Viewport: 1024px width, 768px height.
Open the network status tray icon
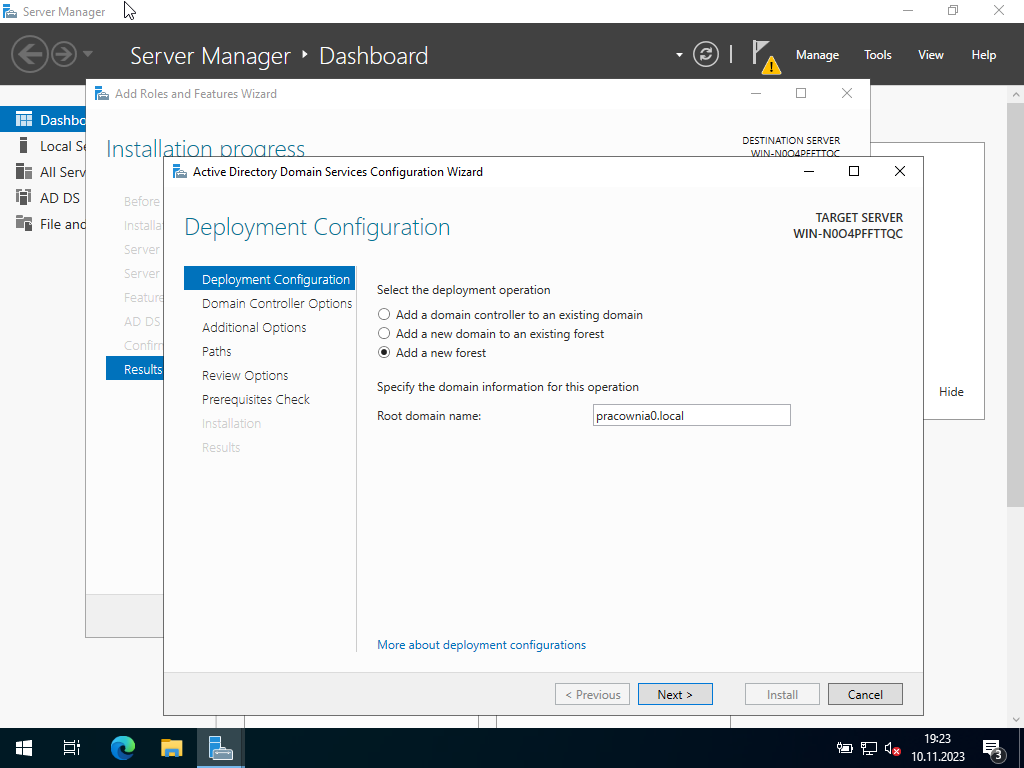pyautogui.click(x=869, y=748)
